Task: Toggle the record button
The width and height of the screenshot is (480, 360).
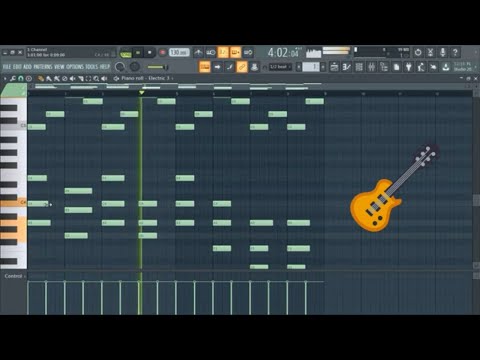Action: (162, 53)
